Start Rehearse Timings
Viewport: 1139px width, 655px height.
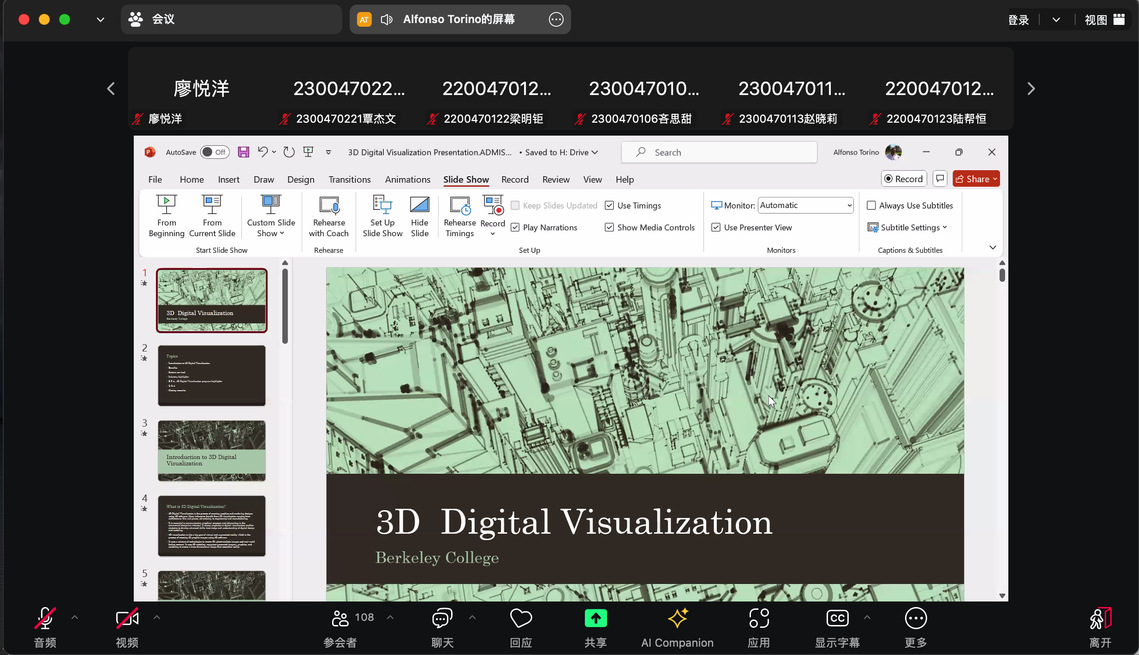[x=460, y=205]
